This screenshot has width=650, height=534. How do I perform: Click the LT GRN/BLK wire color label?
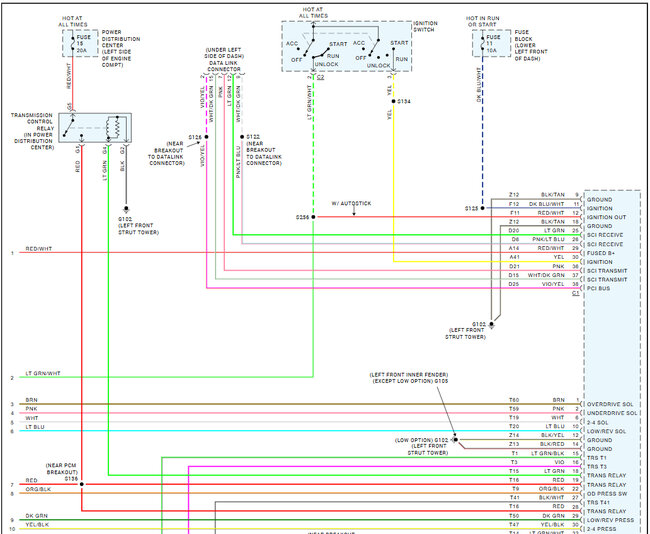tap(548, 454)
